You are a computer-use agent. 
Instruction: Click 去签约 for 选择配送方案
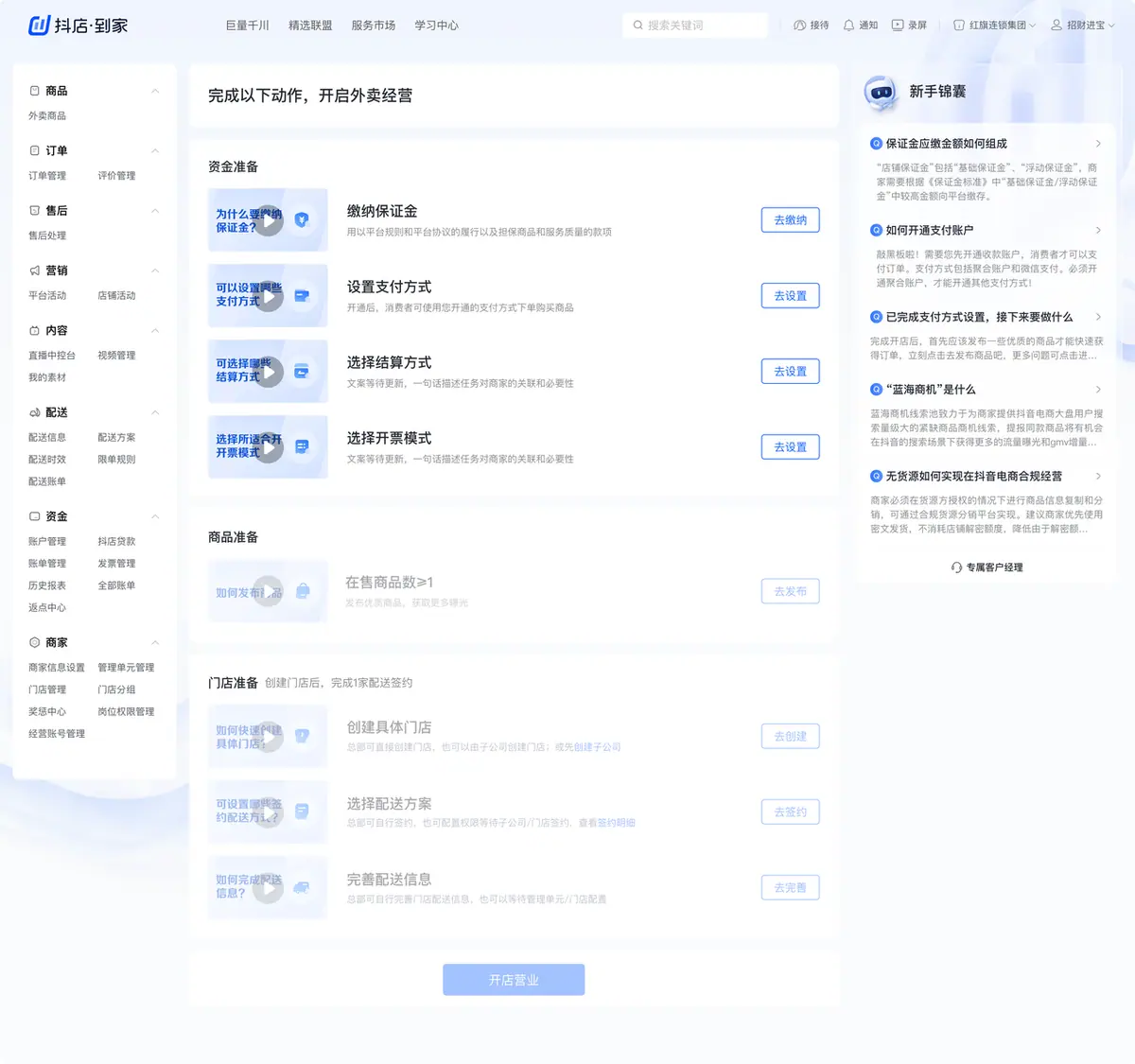pyautogui.click(x=791, y=812)
